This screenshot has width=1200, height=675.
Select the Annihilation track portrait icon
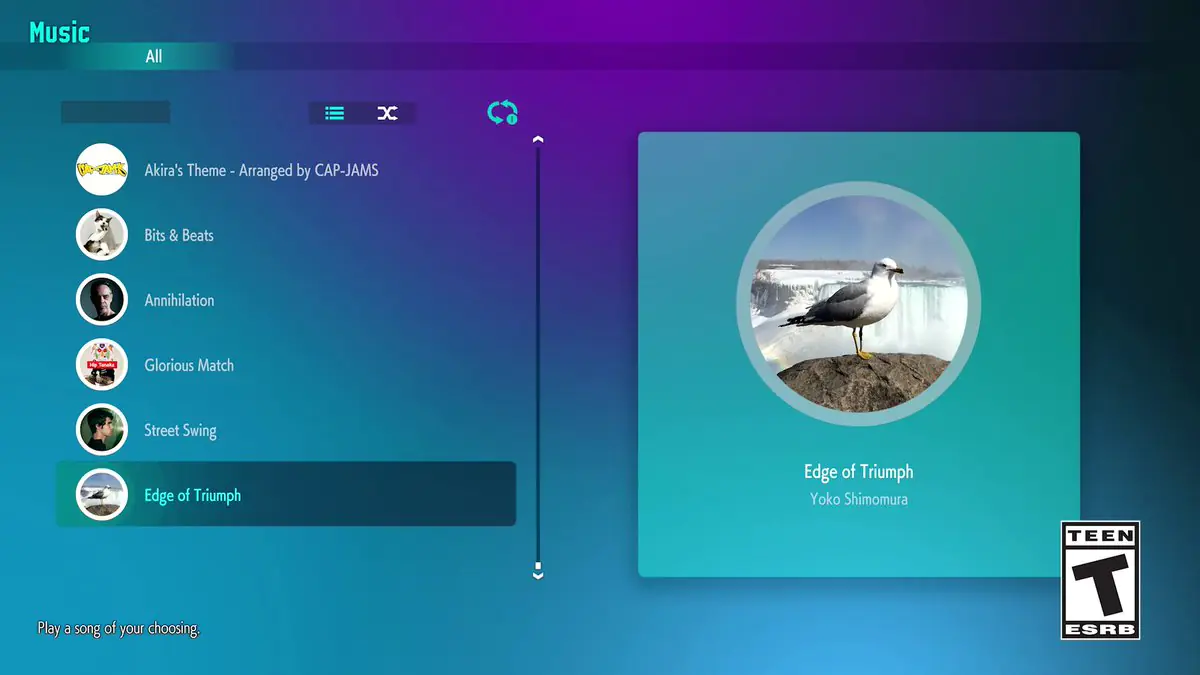(x=102, y=300)
